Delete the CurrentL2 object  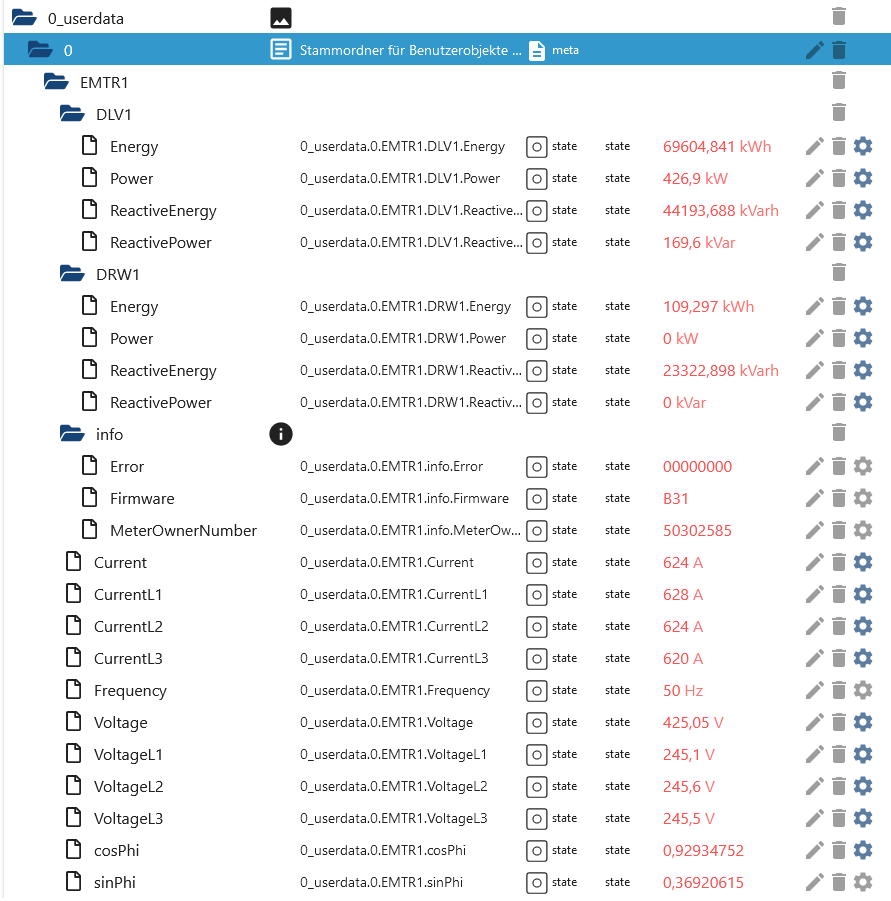tap(839, 626)
